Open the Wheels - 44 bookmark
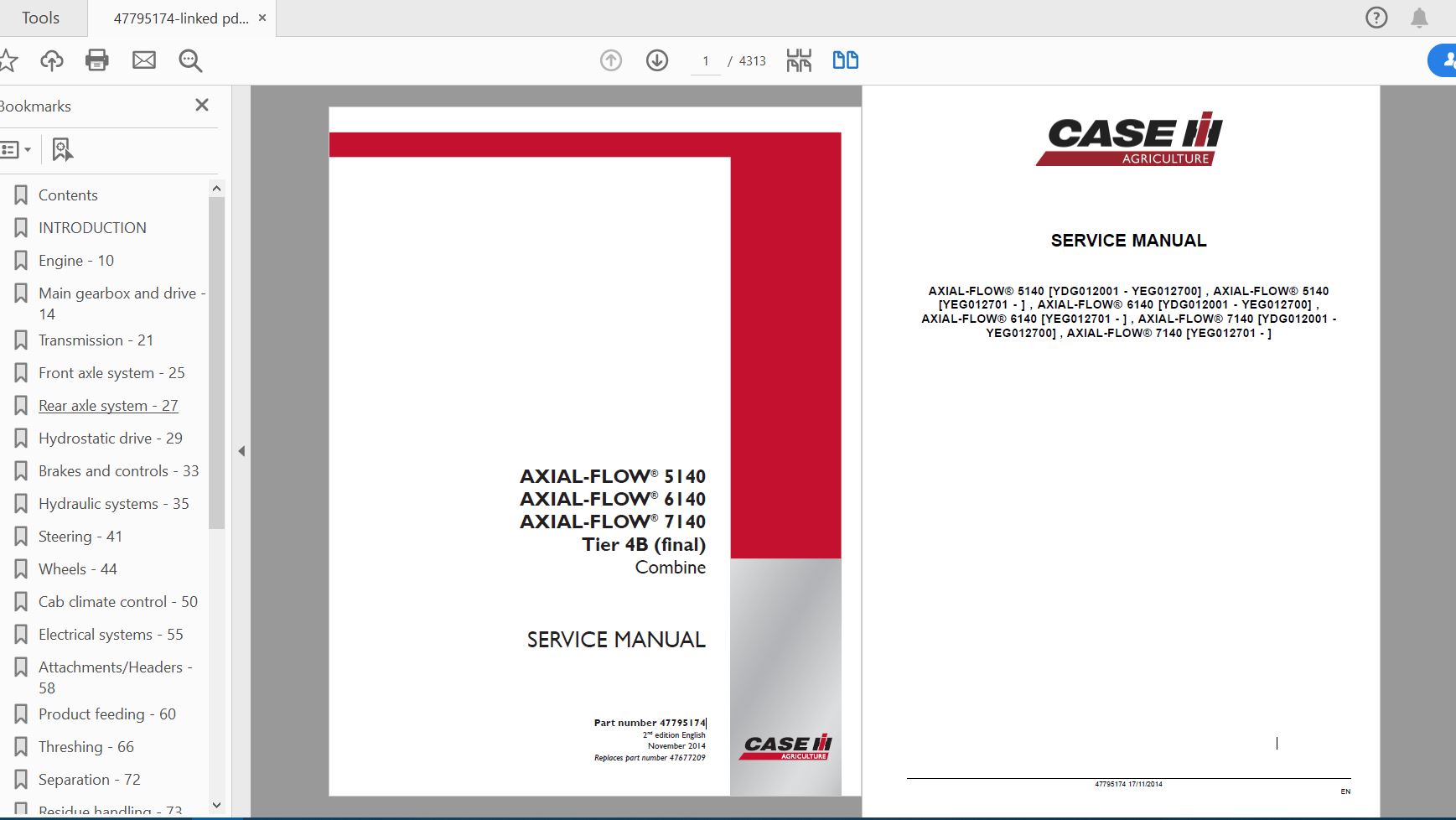 tap(78, 569)
